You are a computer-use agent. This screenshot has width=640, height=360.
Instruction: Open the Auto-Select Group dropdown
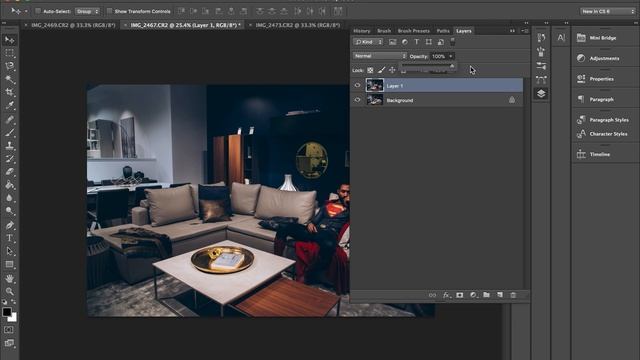87,11
